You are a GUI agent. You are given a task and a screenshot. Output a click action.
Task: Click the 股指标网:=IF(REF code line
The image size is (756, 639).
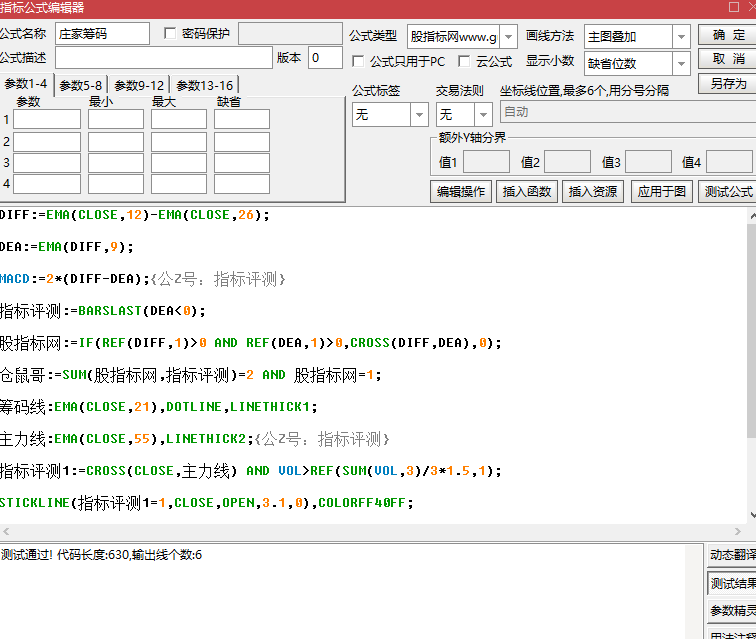(x=251, y=343)
